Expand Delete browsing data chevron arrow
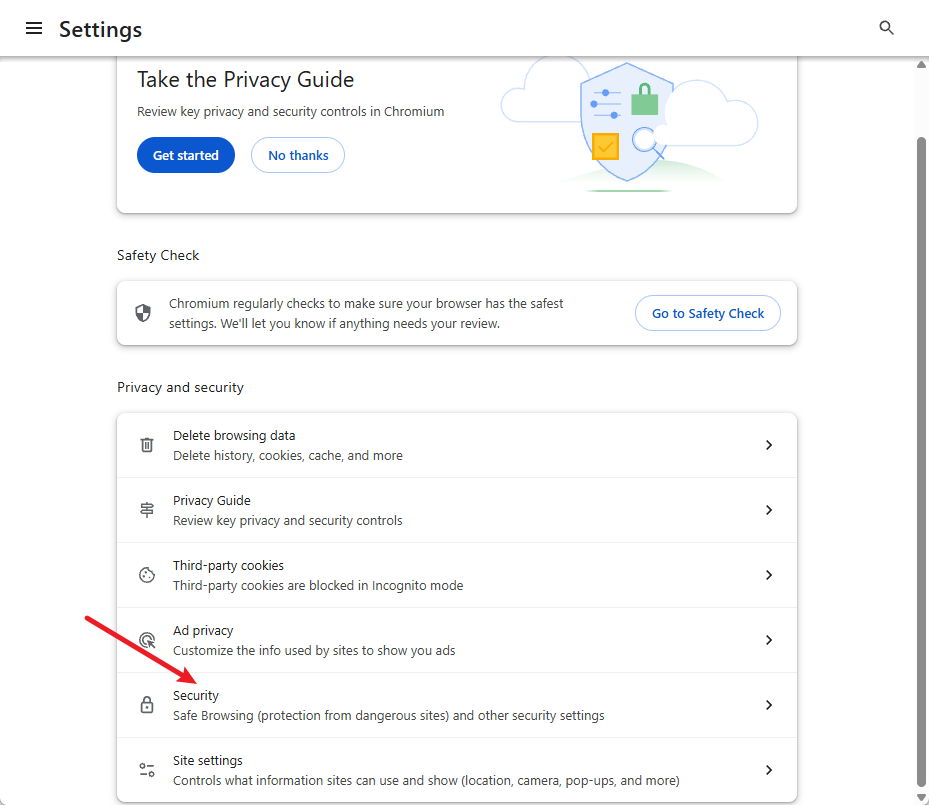The height and width of the screenshot is (805, 929). 768,445
